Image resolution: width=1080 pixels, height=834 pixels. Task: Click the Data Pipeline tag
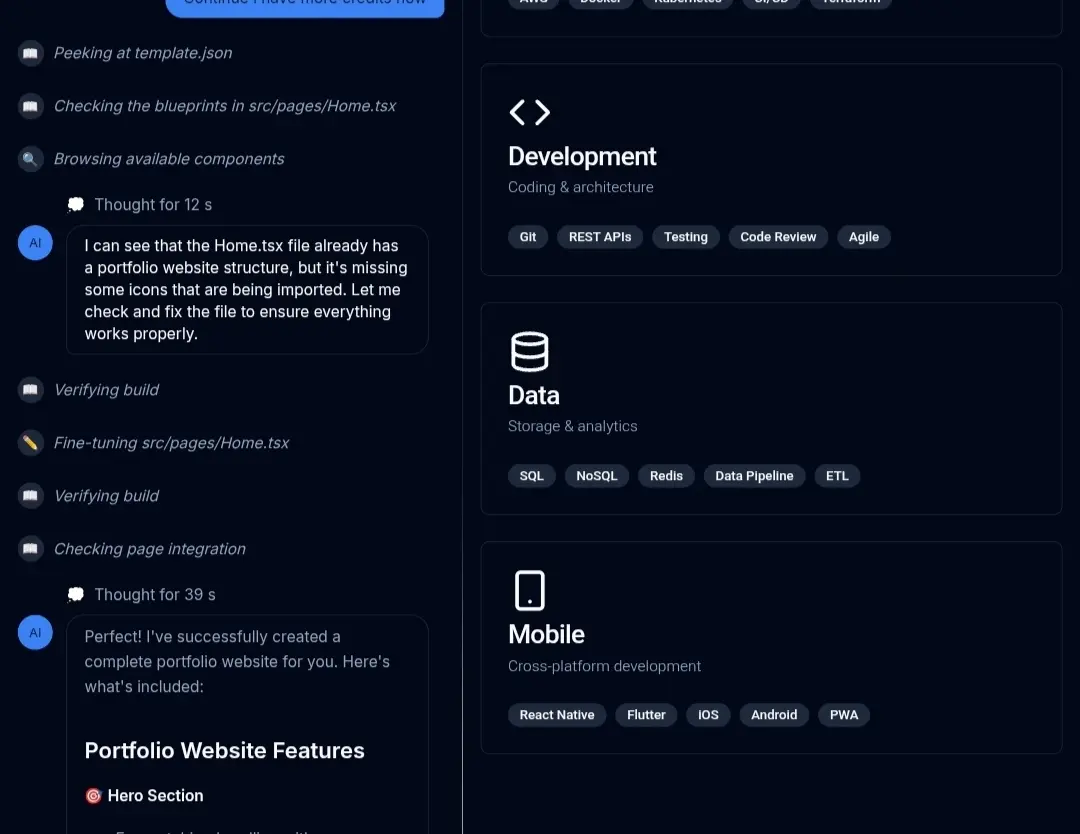(x=754, y=476)
